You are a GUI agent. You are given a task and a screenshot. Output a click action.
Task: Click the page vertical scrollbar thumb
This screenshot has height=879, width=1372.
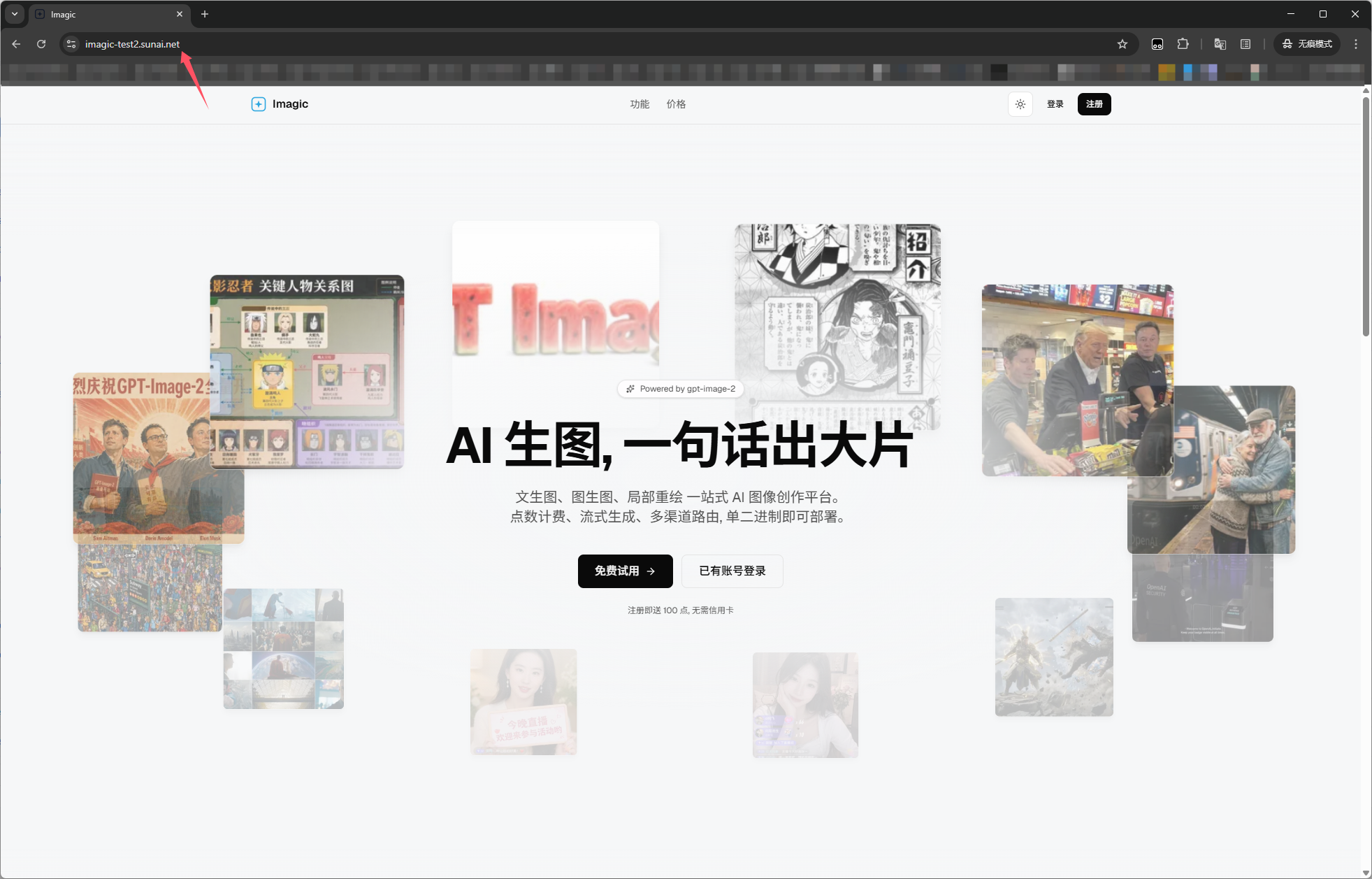(x=1366, y=217)
